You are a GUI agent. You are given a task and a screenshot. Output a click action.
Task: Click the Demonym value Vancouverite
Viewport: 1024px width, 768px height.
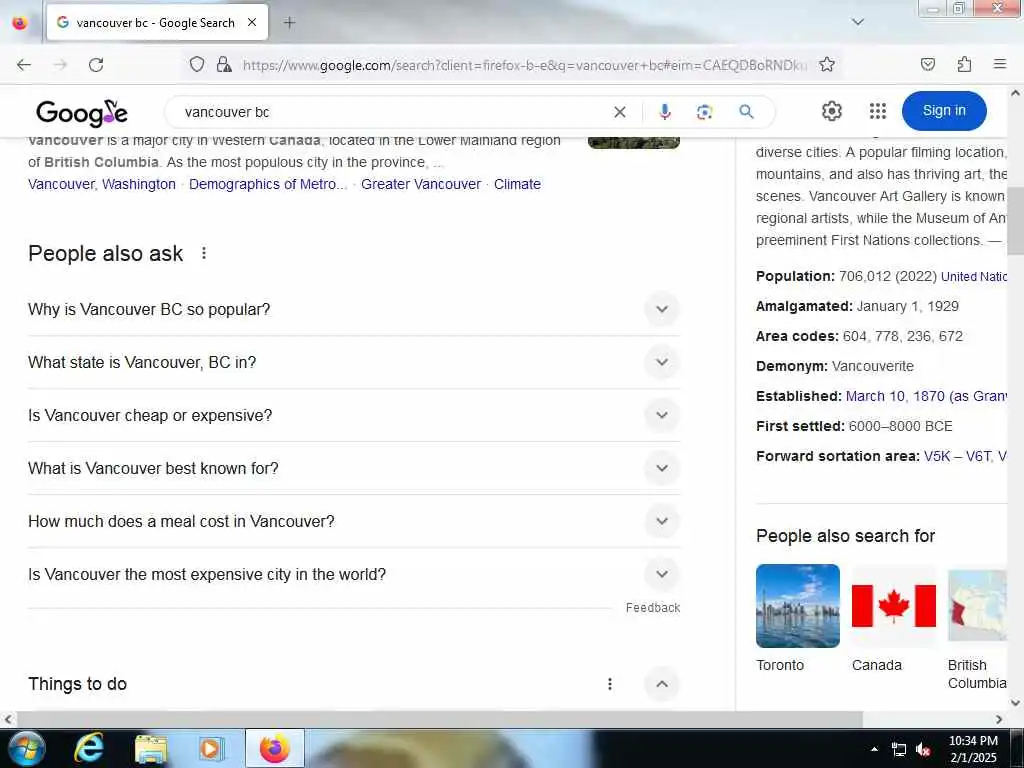(872, 366)
